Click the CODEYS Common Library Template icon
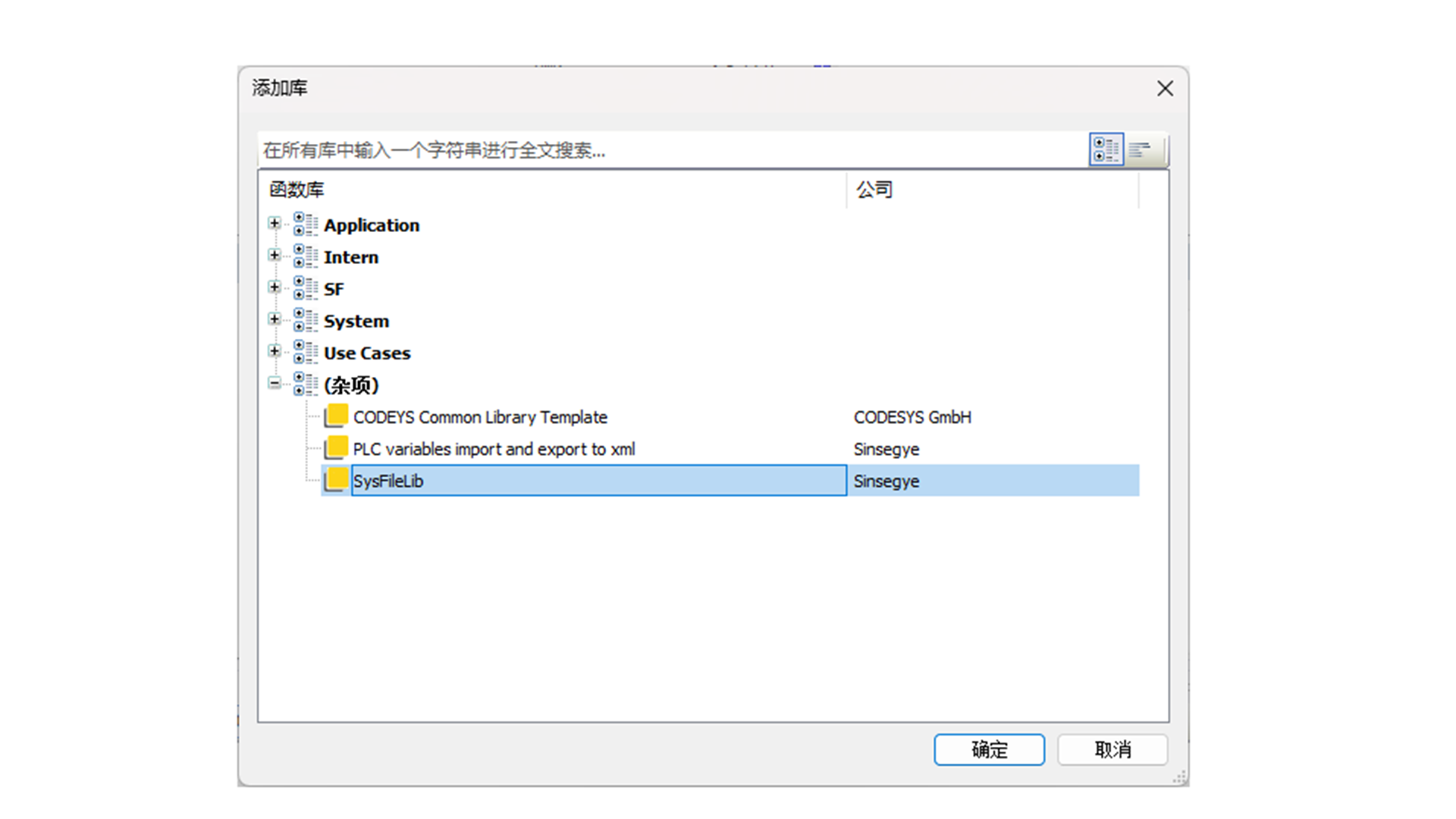Viewport: 1456px width, 819px height. point(337,416)
